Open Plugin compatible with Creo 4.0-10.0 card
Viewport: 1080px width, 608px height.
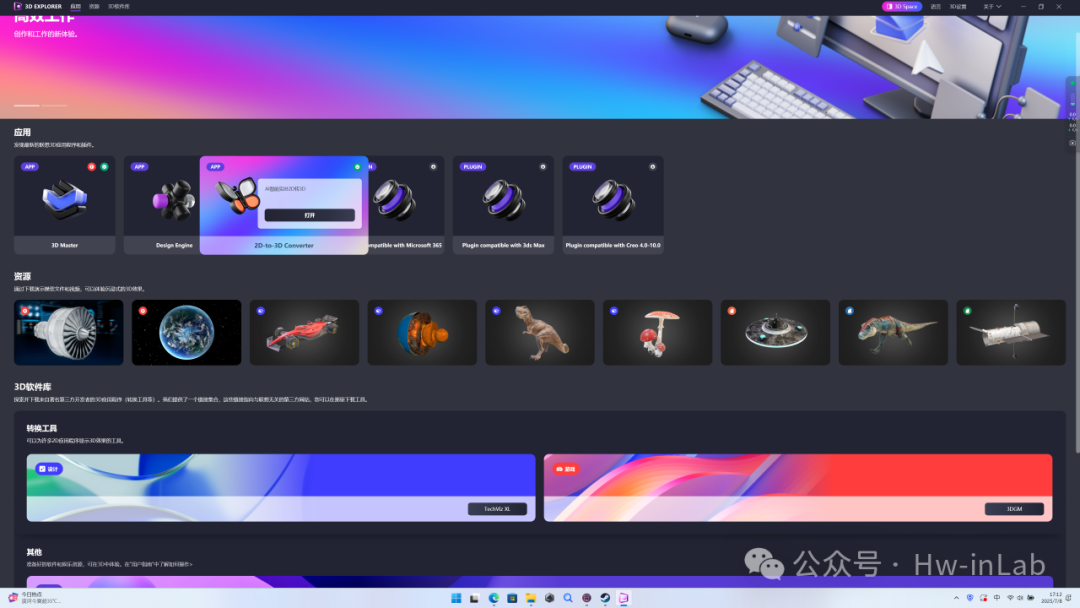coord(613,205)
